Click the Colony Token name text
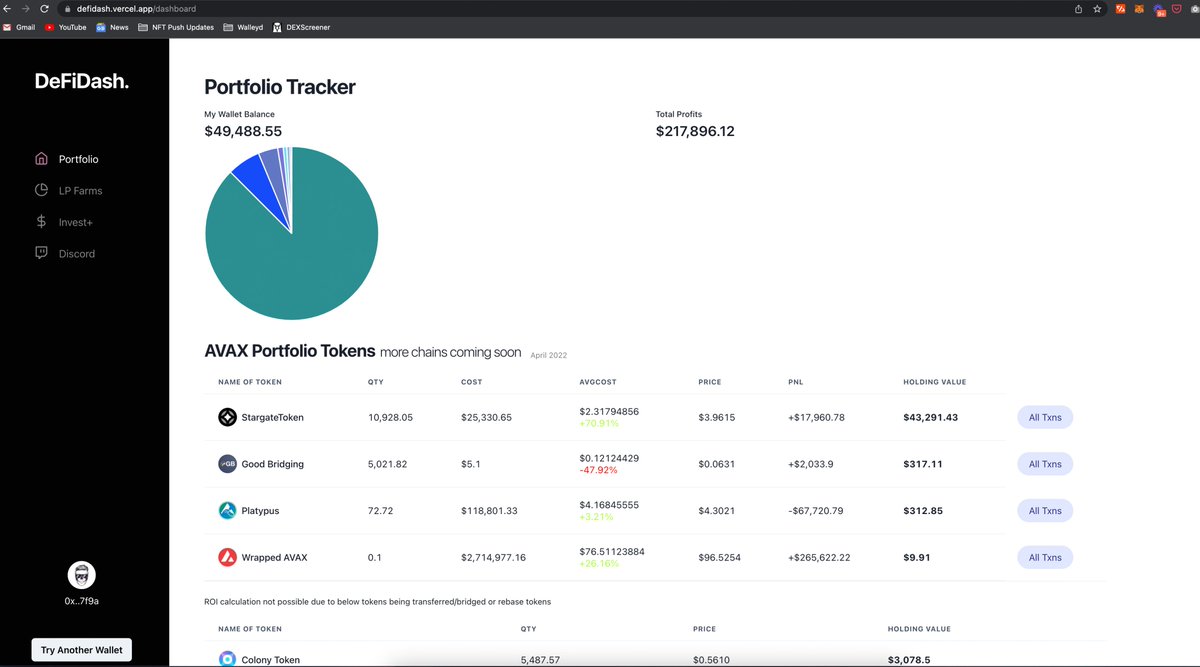The height and width of the screenshot is (667, 1200). point(270,660)
